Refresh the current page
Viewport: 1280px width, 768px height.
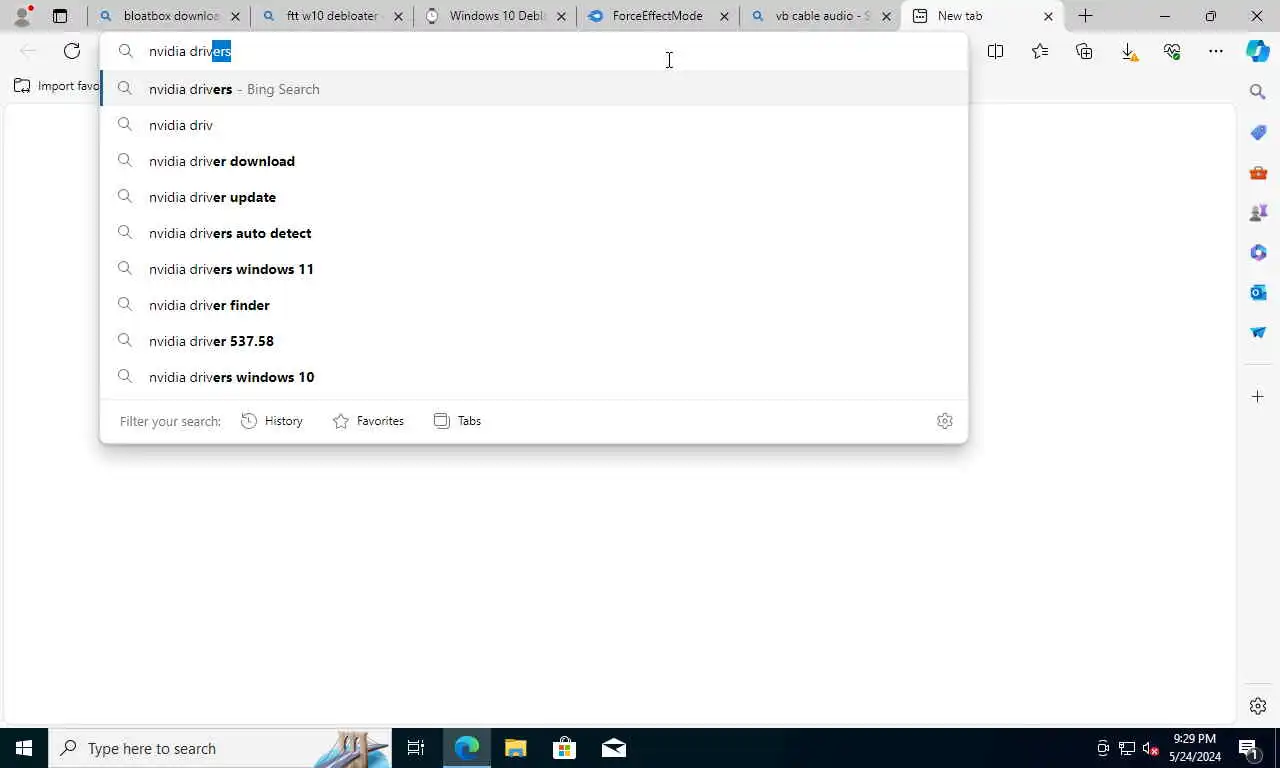click(72, 51)
